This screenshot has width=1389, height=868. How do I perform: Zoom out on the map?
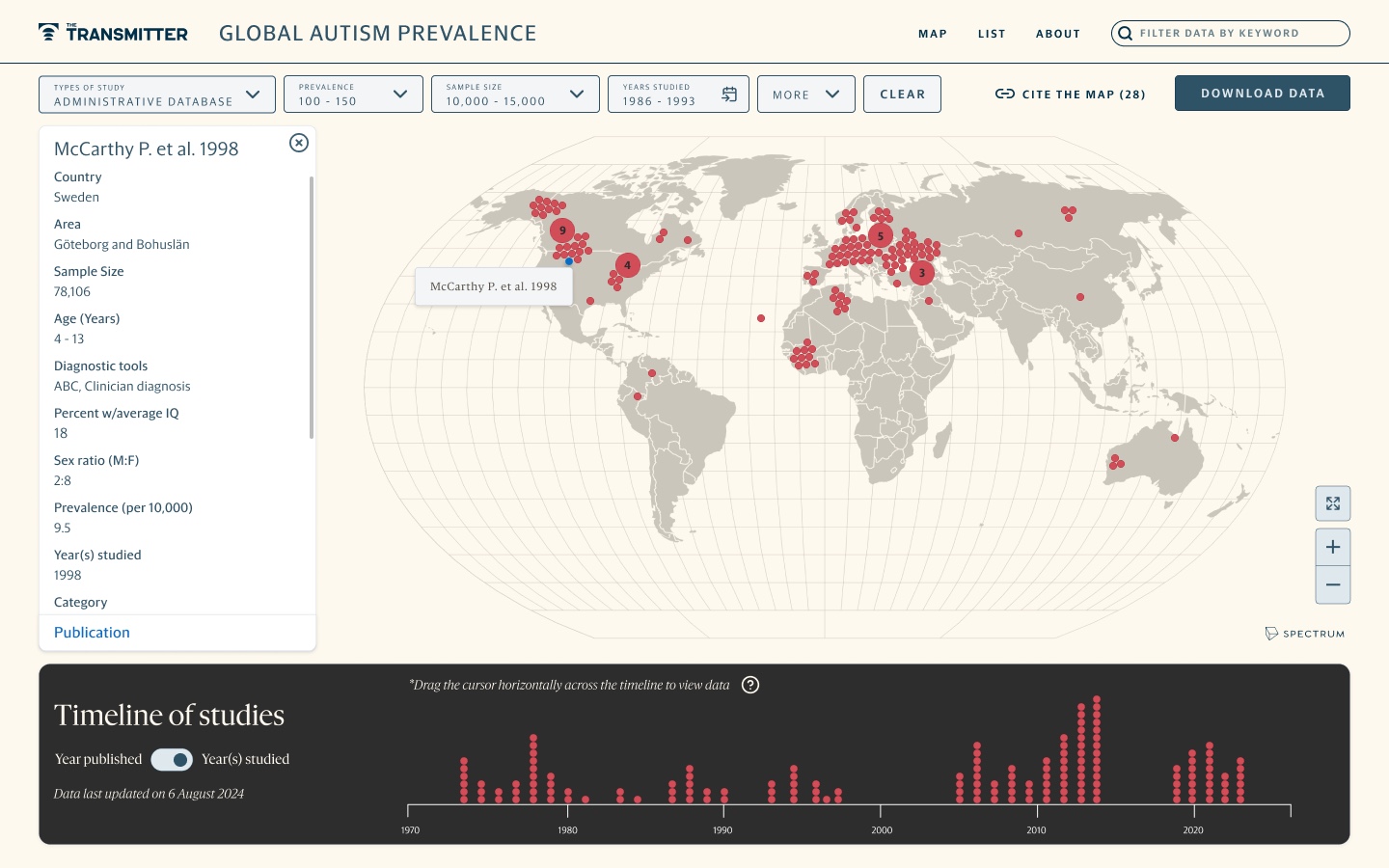point(1333,584)
